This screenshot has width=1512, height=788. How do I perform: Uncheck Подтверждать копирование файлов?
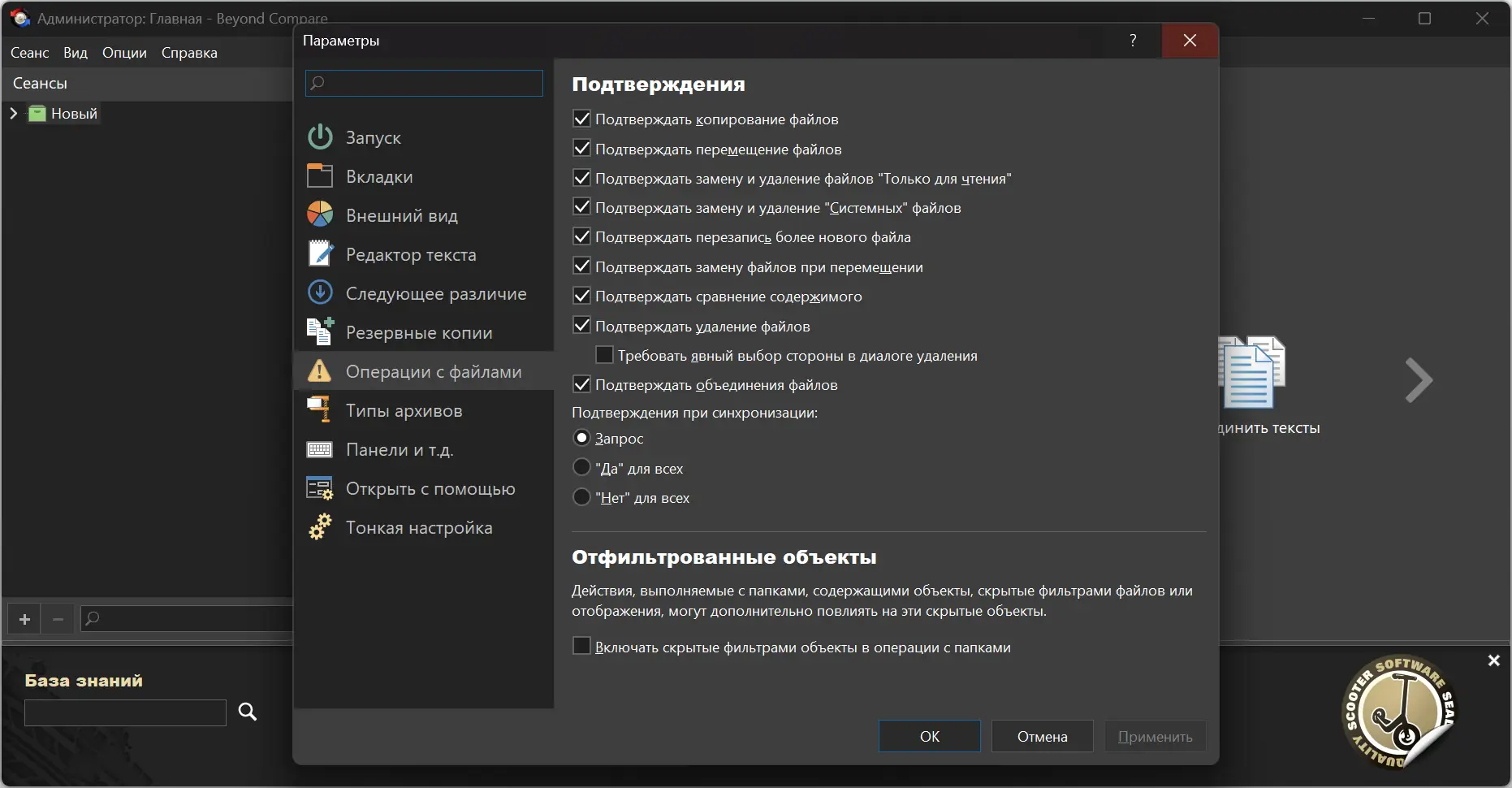(x=582, y=119)
